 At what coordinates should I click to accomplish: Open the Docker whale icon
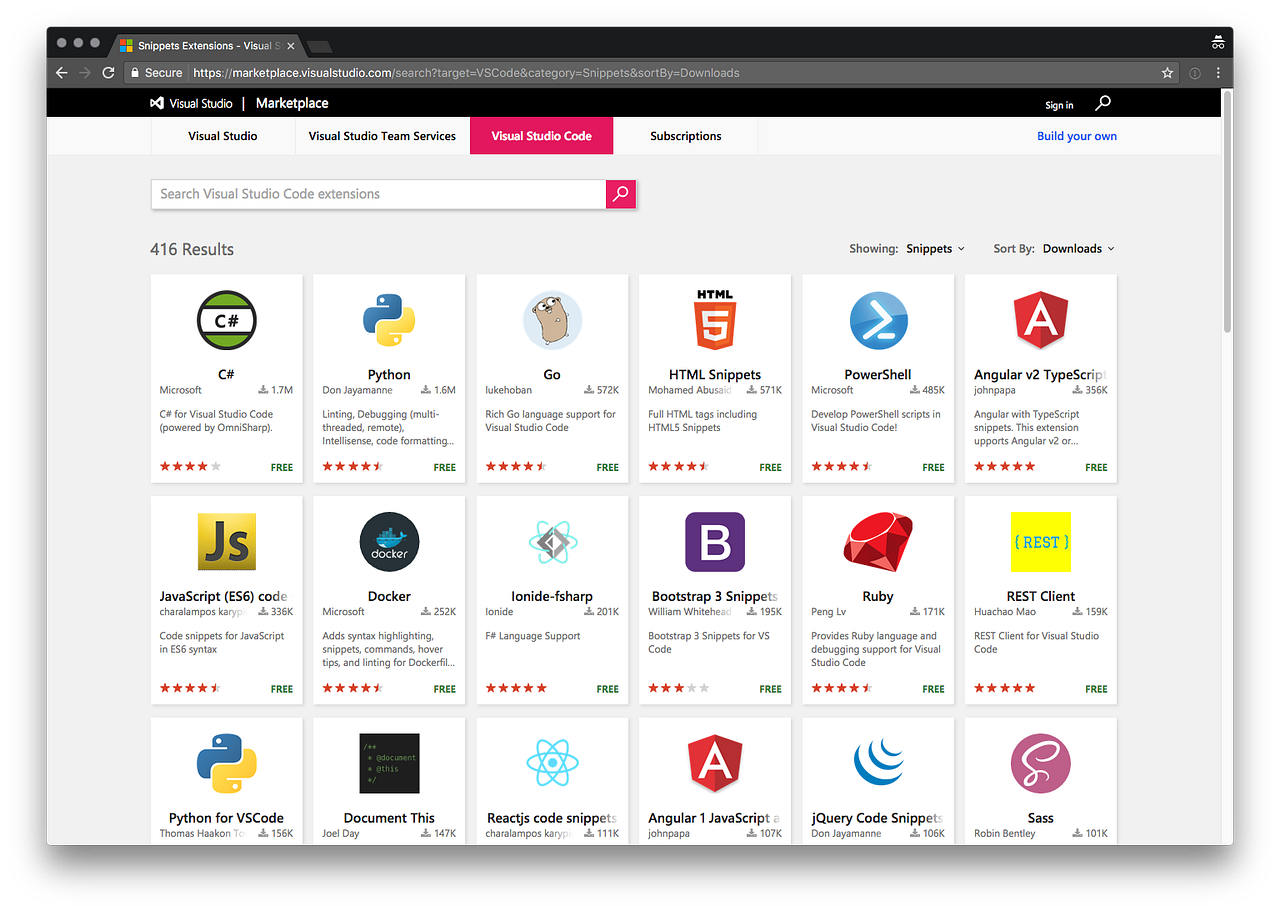[389, 541]
